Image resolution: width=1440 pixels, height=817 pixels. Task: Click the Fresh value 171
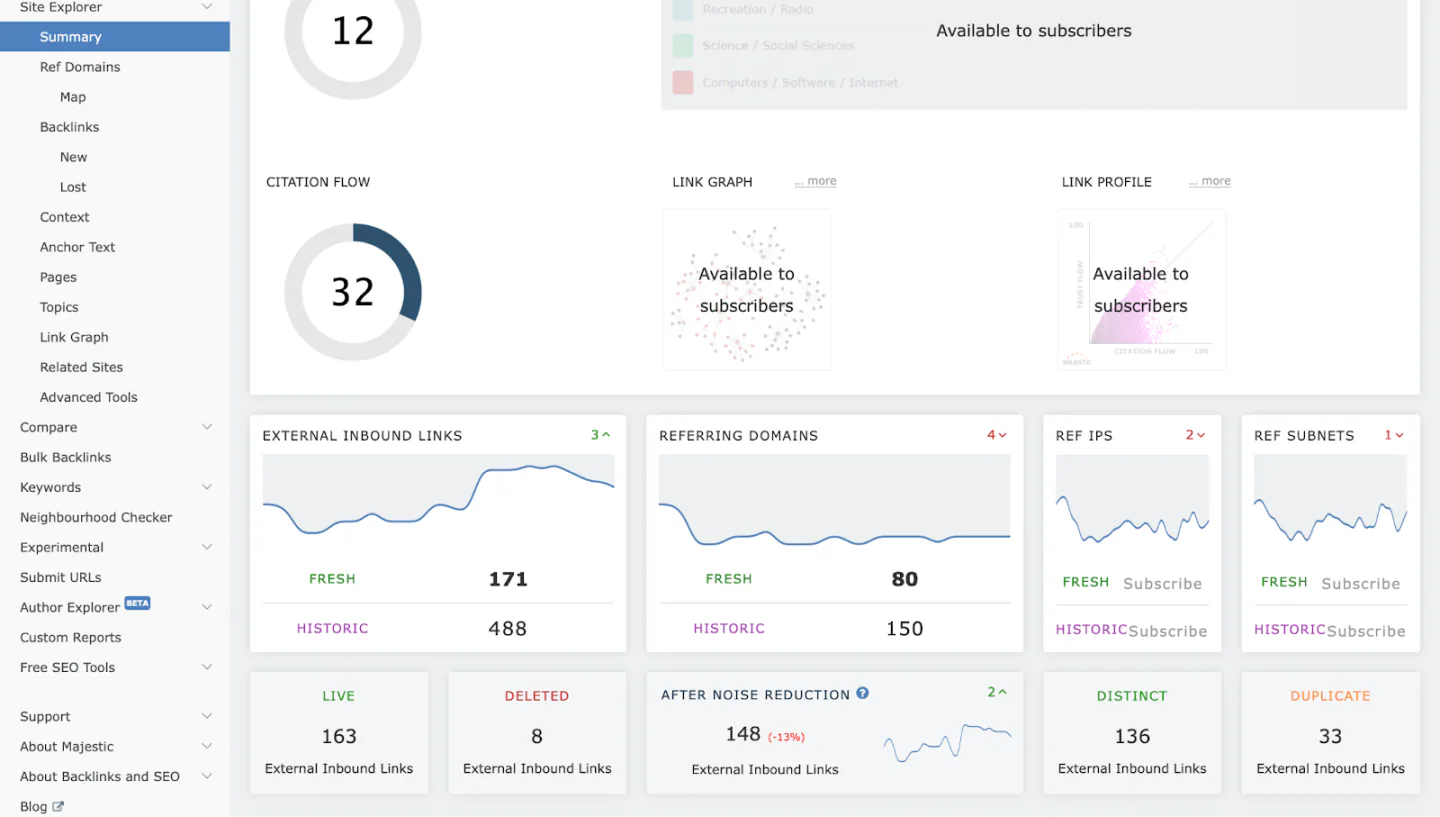click(508, 579)
